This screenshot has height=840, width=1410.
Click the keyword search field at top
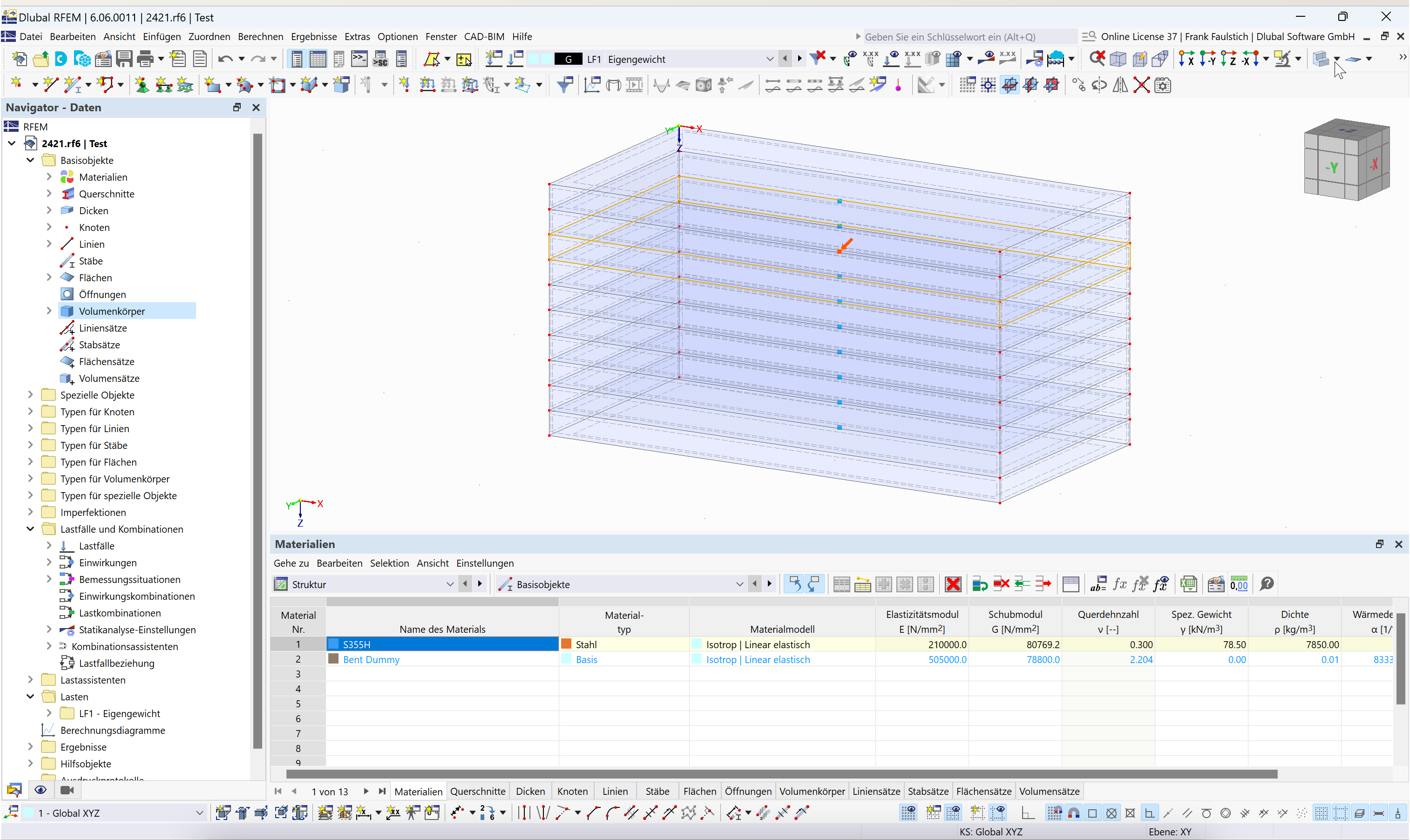[x=962, y=36]
